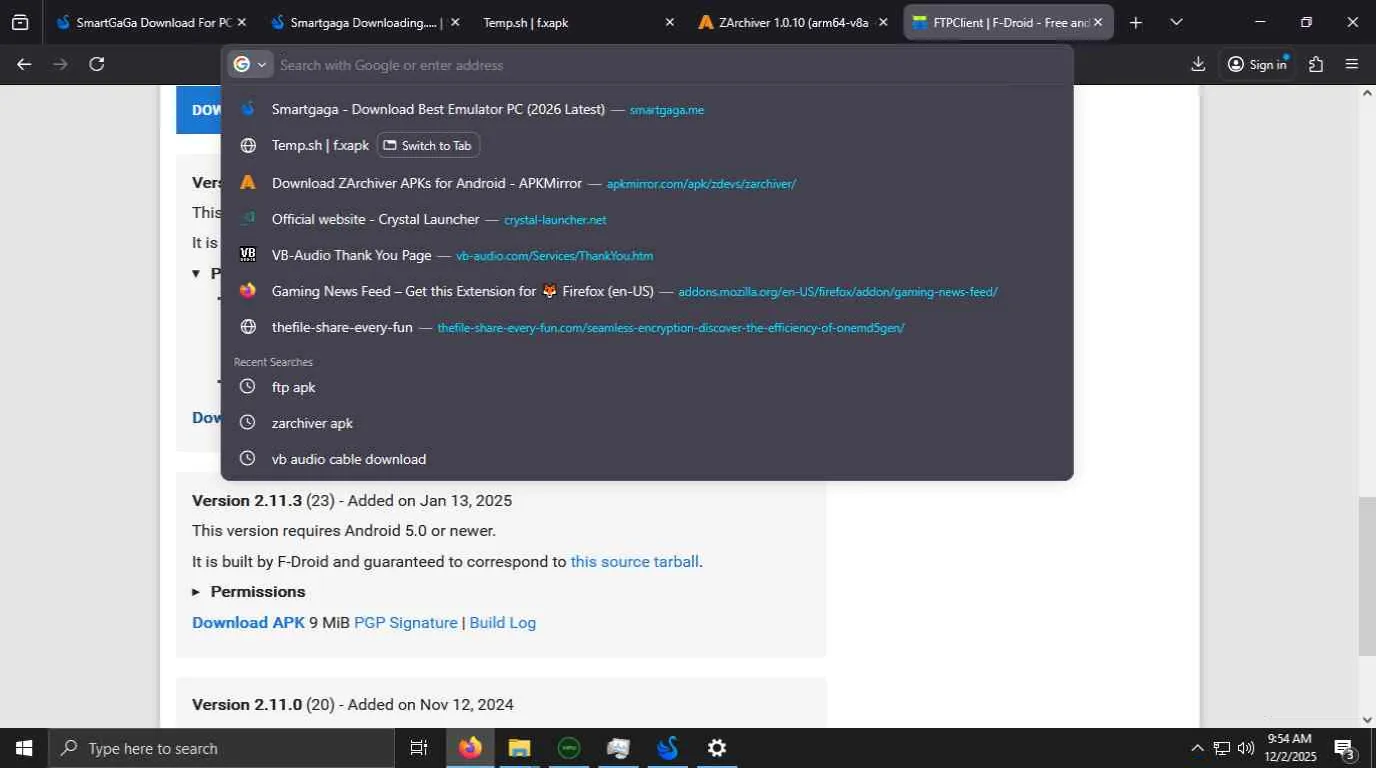Open Official website Crystal Launcher suggestion
The width and height of the screenshot is (1376, 768).
pyautogui.click(x=647, y=219)
